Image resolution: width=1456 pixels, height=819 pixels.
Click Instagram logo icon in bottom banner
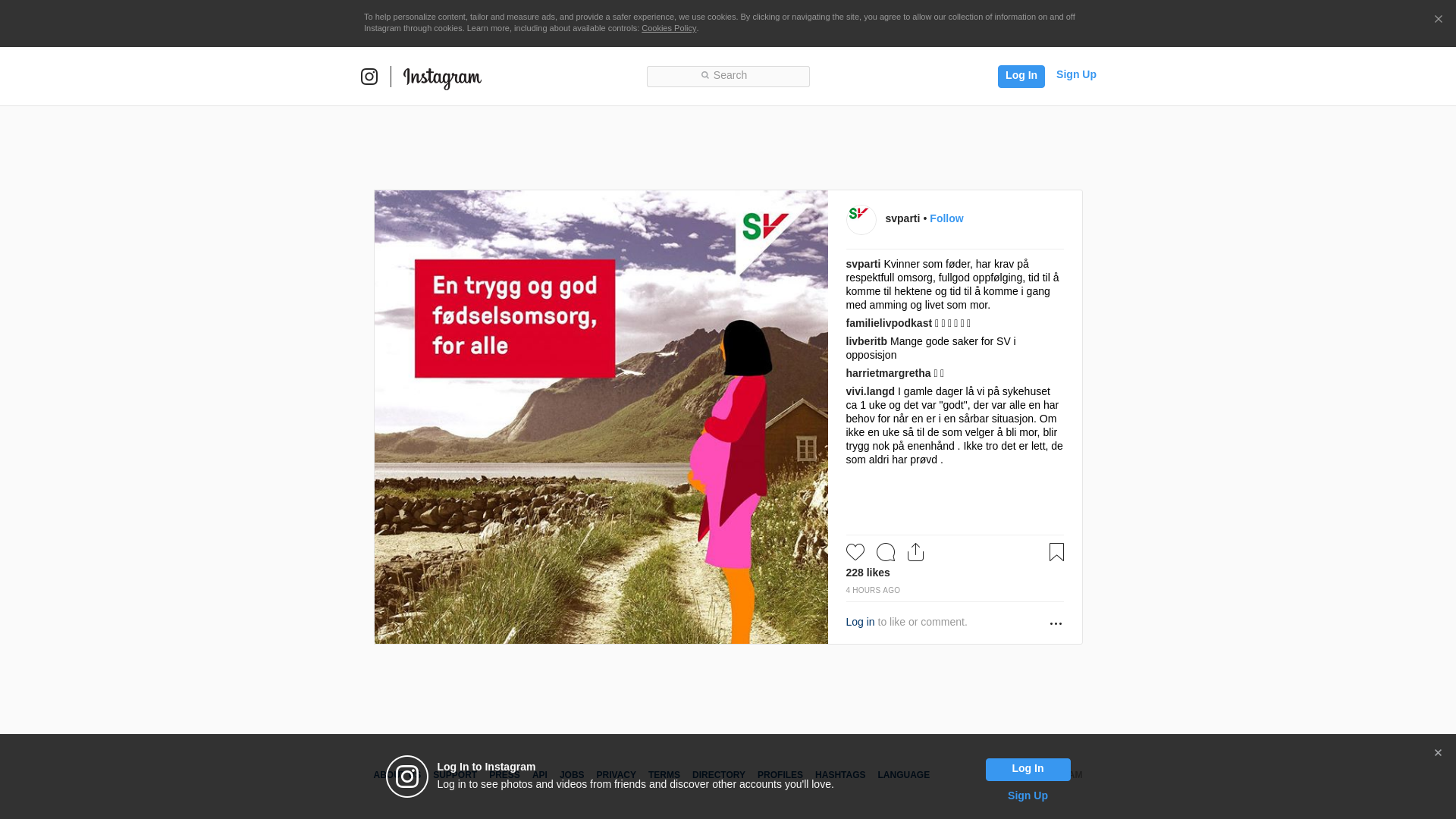tap(407, 777)
